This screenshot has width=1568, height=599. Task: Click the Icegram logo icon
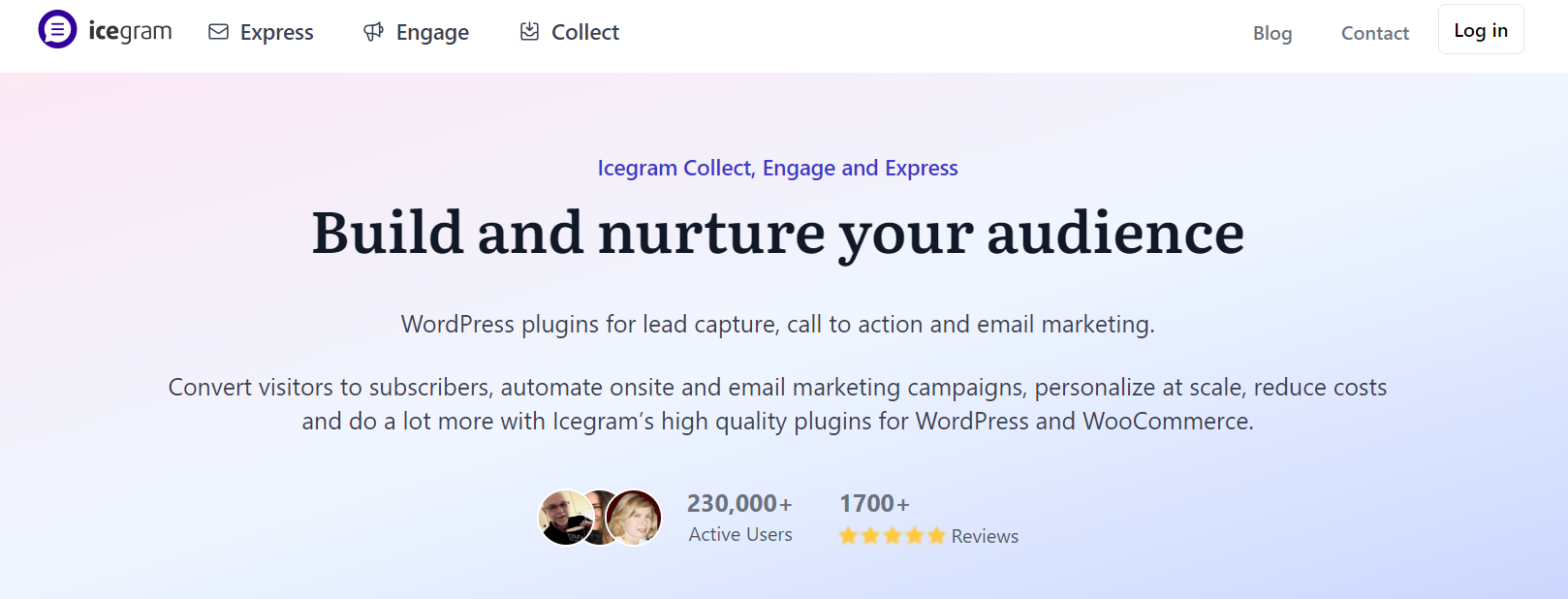point(57,28)
